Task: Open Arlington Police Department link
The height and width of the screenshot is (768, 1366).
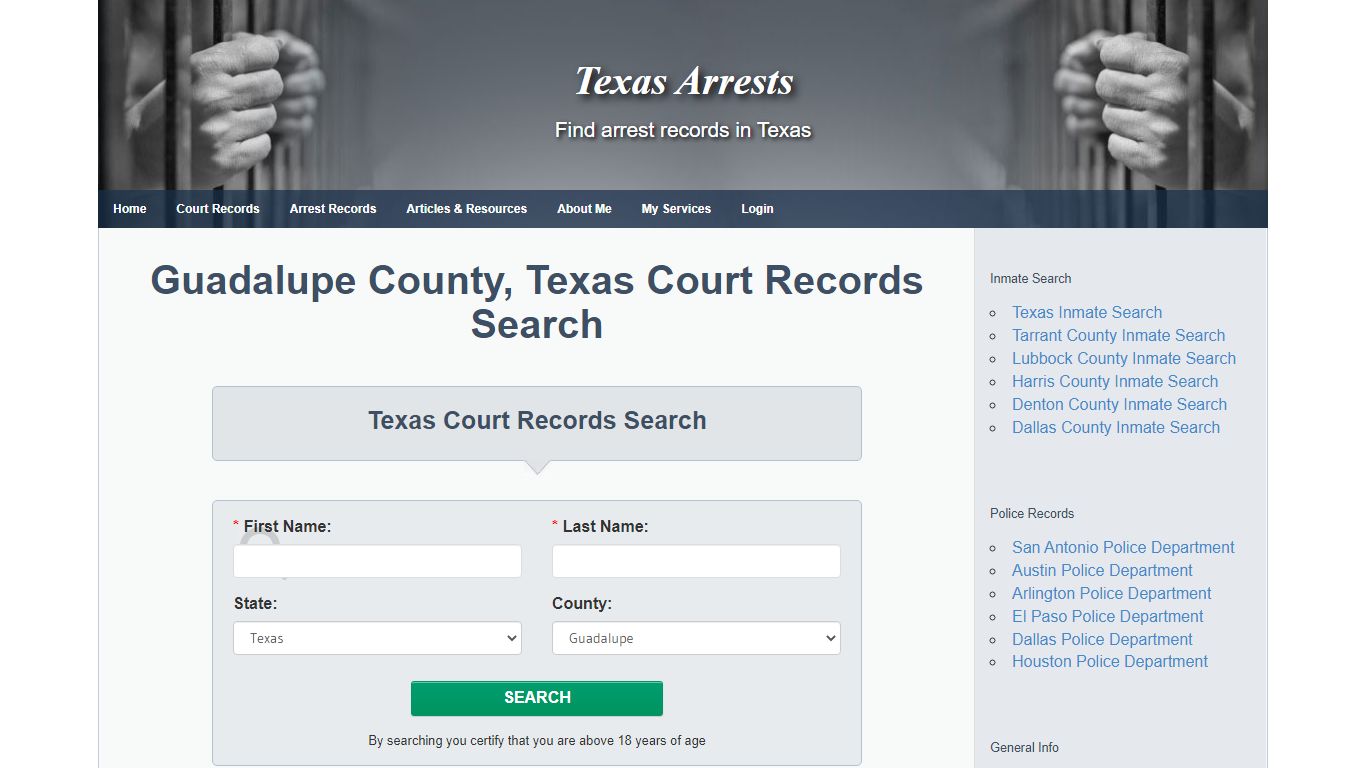Action: pyautogui.click(x=1111, y=593)
